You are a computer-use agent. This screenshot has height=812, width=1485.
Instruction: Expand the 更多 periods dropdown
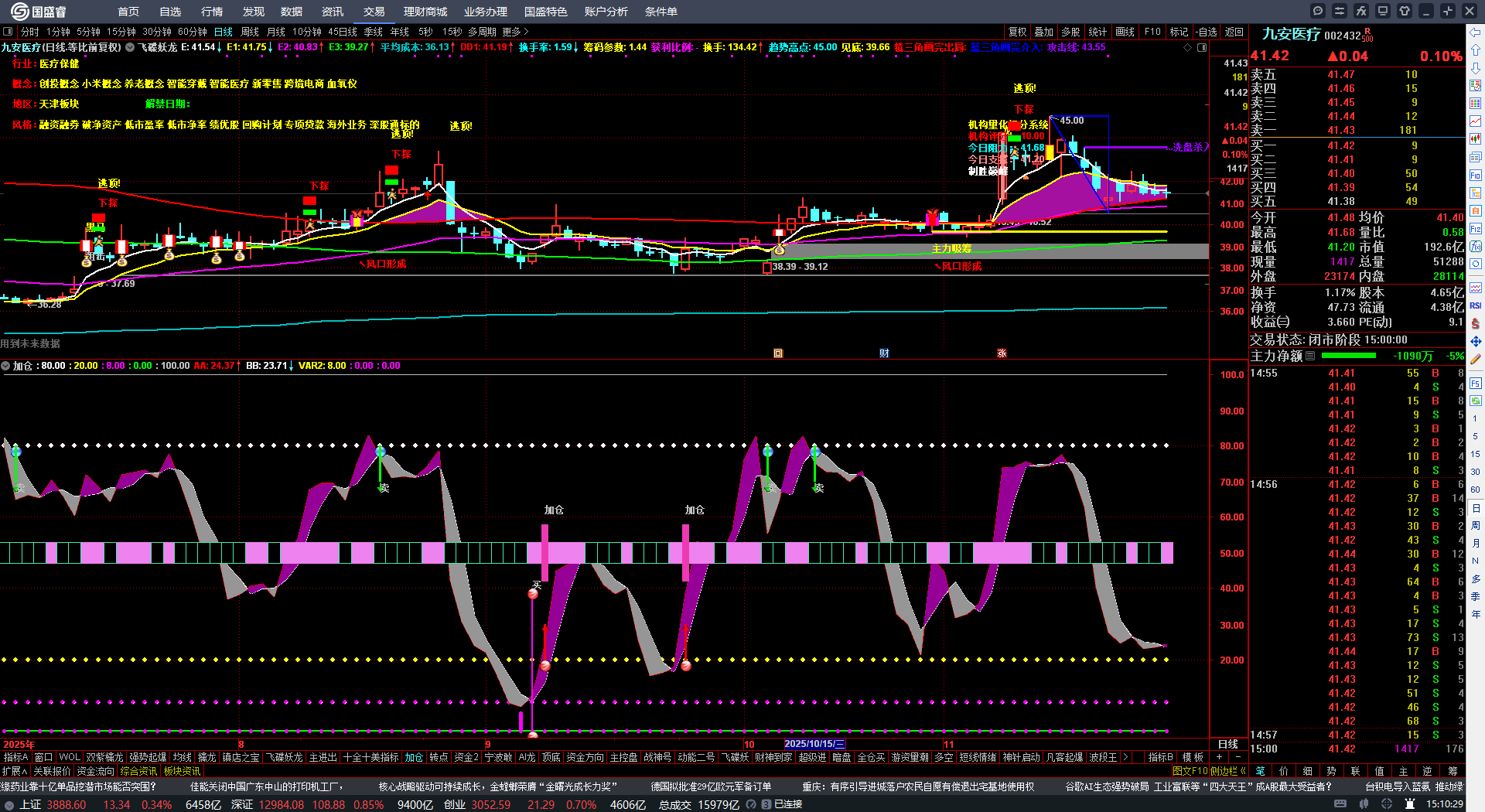tap(516, 32)
